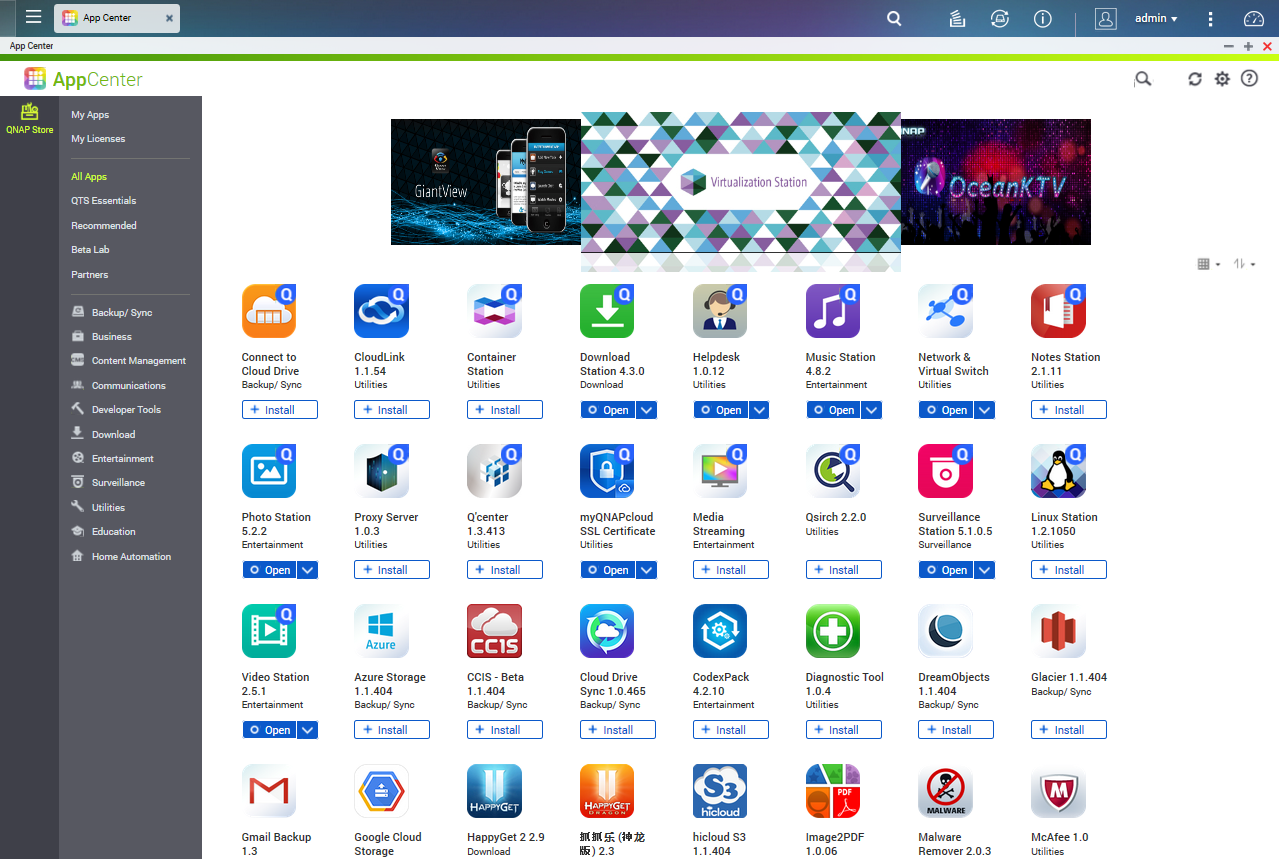Open the Home Automation category
The height and width of the screenshot is (859, 1279).
[131, 557]
